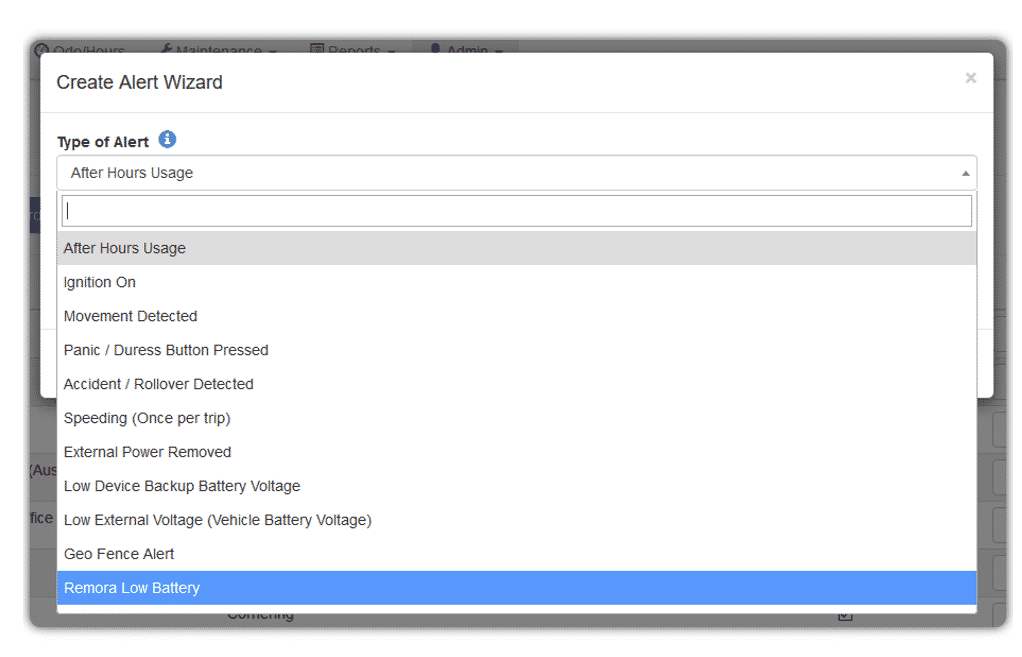Select Low Device Backup Battery Voltage

pos(182,486)
